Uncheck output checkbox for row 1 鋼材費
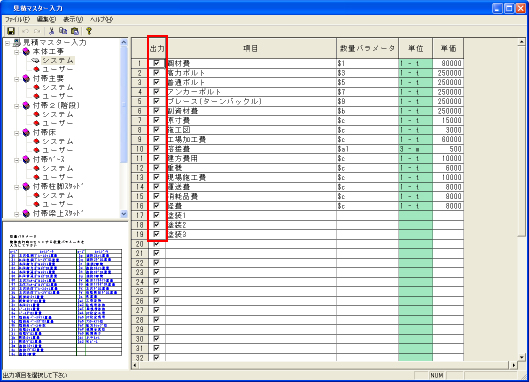529x382 pixels. tap(156, 63)
